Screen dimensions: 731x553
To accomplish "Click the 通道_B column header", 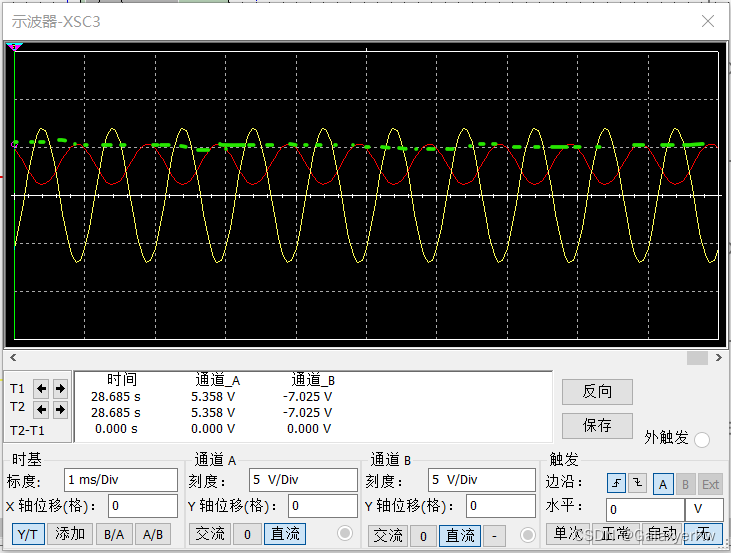I will point(313,380).
